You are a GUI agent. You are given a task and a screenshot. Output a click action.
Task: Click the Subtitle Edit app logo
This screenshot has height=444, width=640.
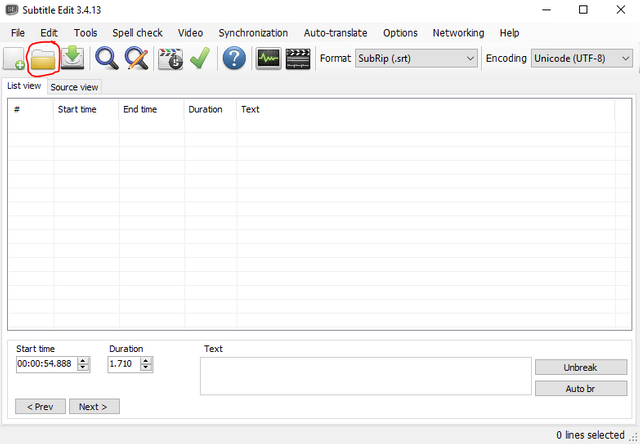tap(12, 10)
